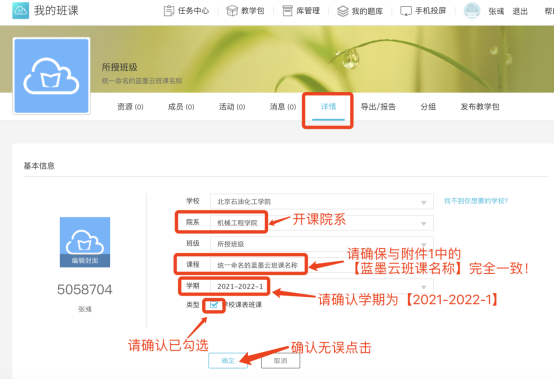Switch to 活动 (0) tab
Image resolution: width=554 pixels, height=380 pixels.
coord(232,107)
